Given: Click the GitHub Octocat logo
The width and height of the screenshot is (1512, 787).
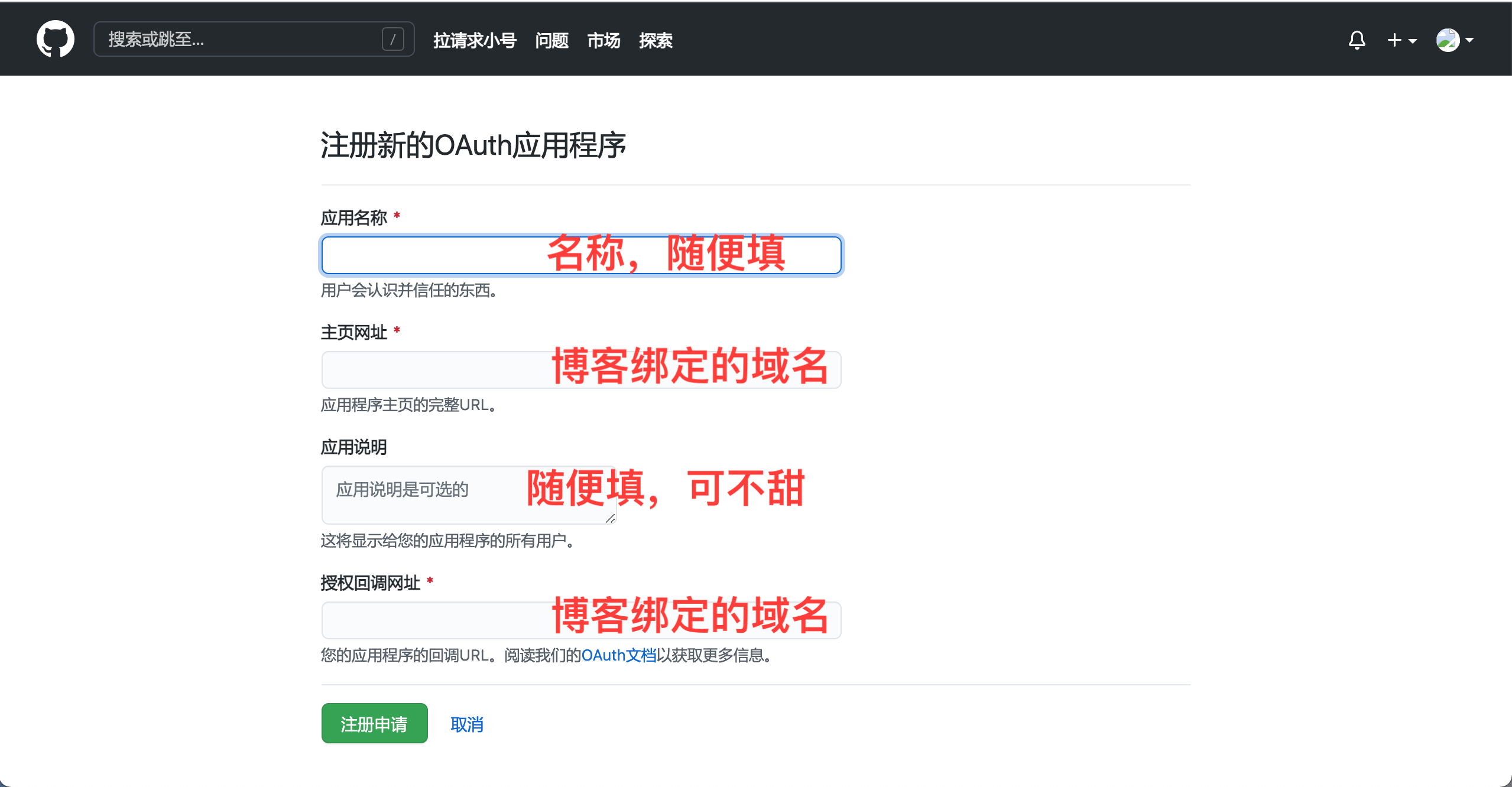Looking at the screenshot, I should (x=55, y=40).
